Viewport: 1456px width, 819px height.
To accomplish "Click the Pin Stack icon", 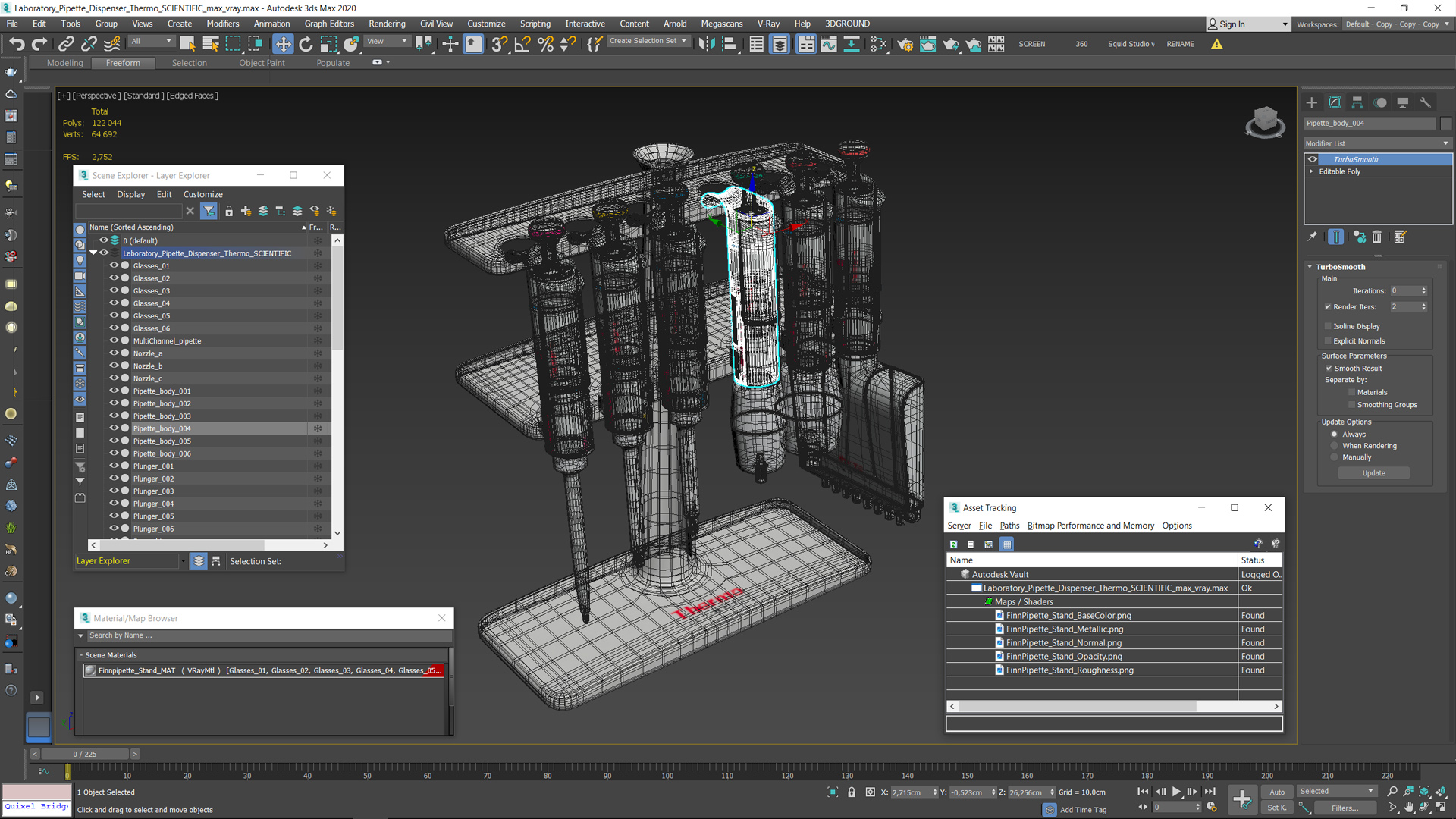I will 1313,237.
